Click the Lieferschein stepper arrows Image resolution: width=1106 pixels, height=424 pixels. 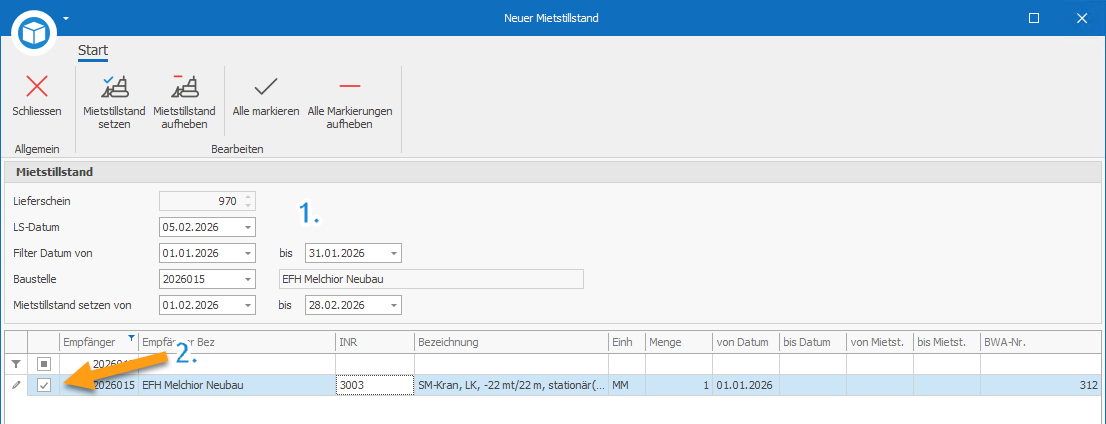(248, 201)
